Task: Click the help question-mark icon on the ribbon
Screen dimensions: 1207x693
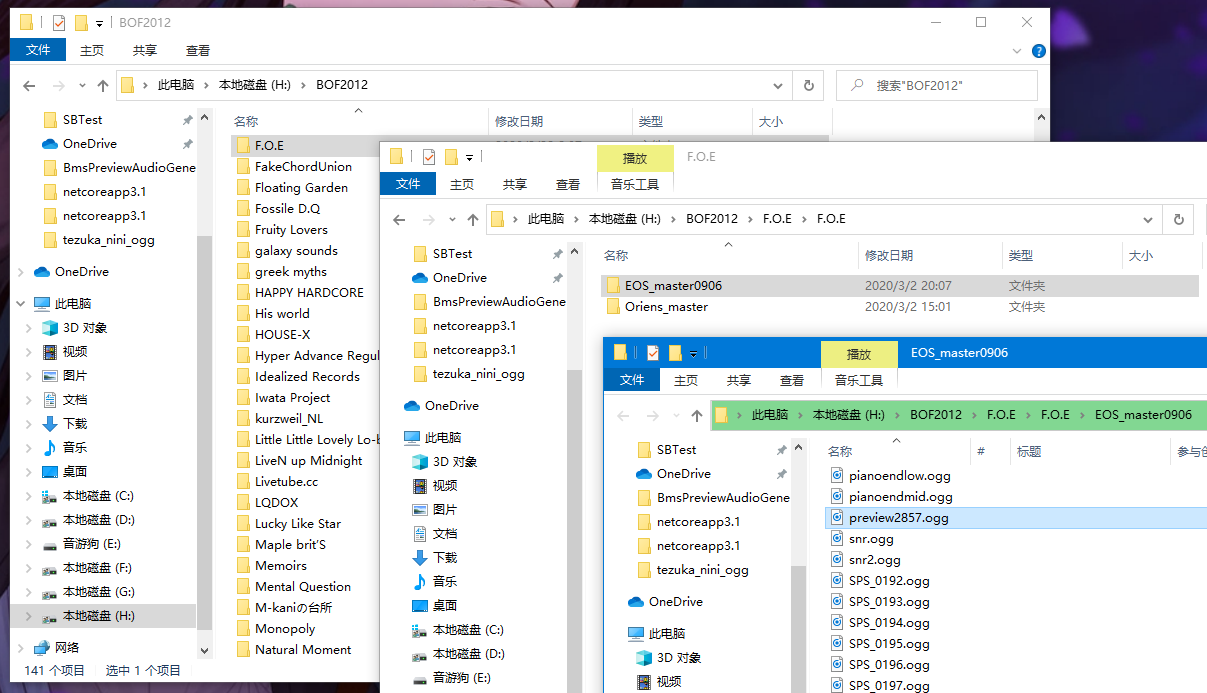Action: (x=1038, y=51)
